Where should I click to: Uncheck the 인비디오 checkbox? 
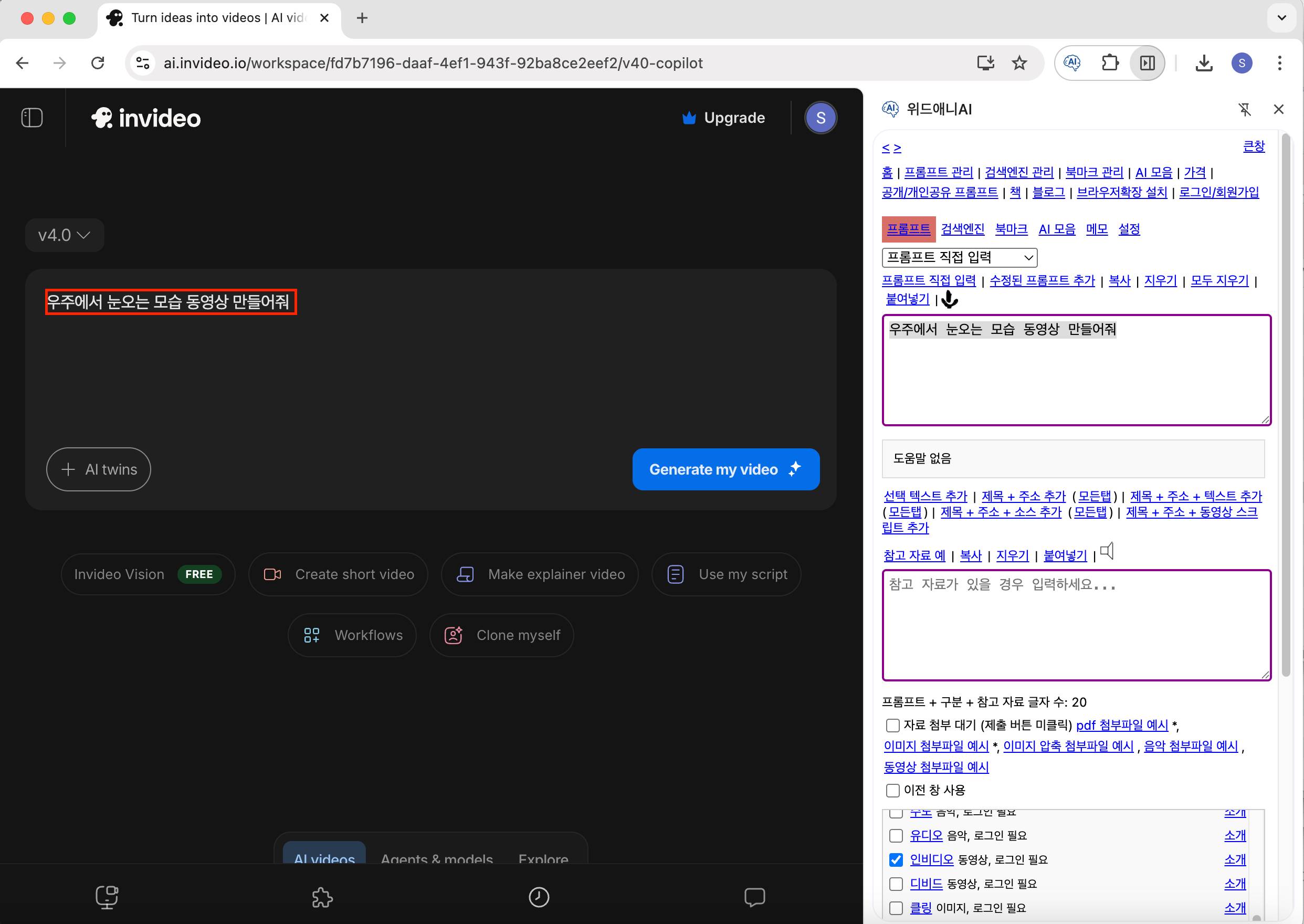[x=896, y=860]
